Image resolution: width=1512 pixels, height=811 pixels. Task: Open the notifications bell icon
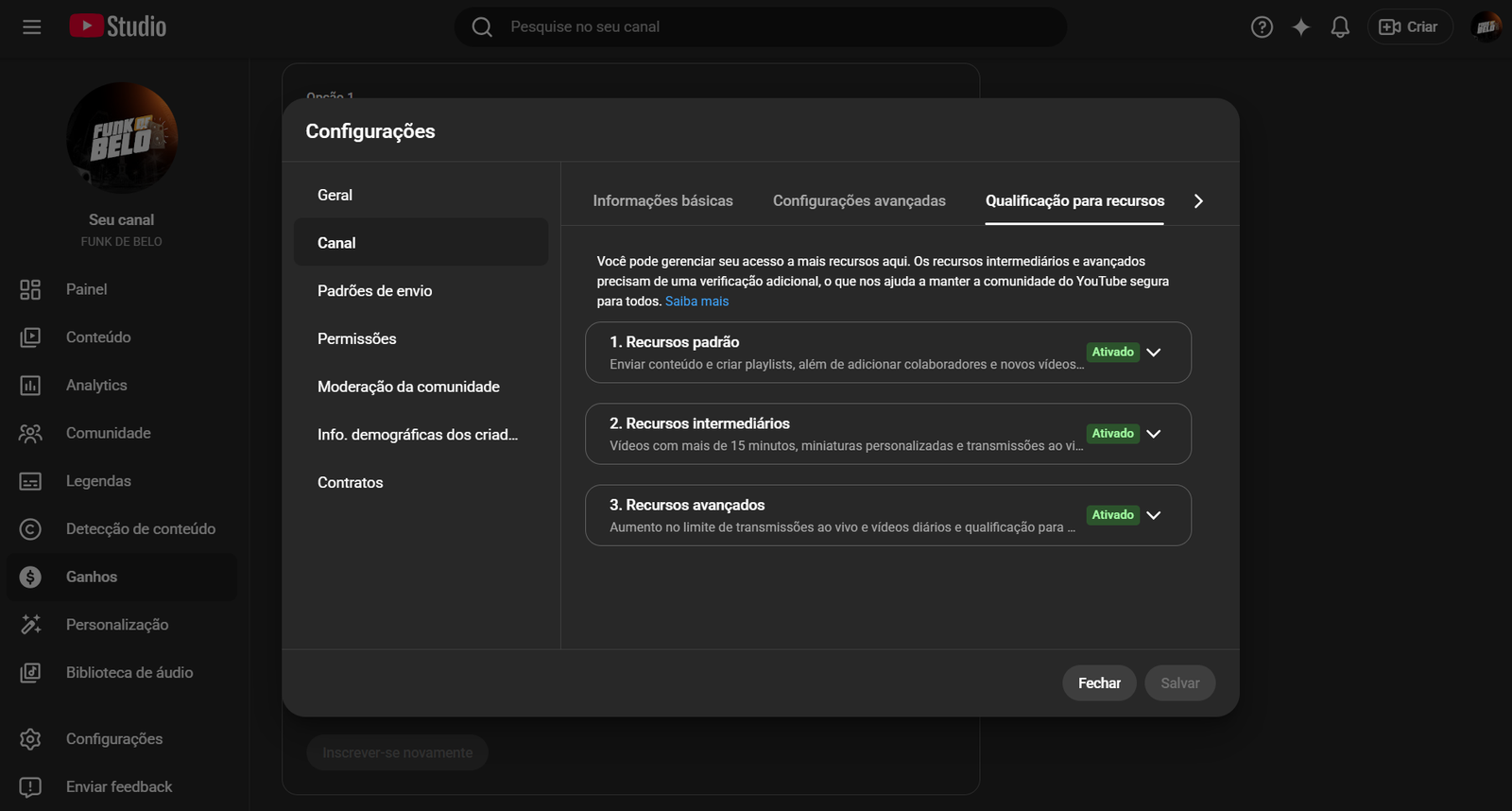coord(1340,27)
